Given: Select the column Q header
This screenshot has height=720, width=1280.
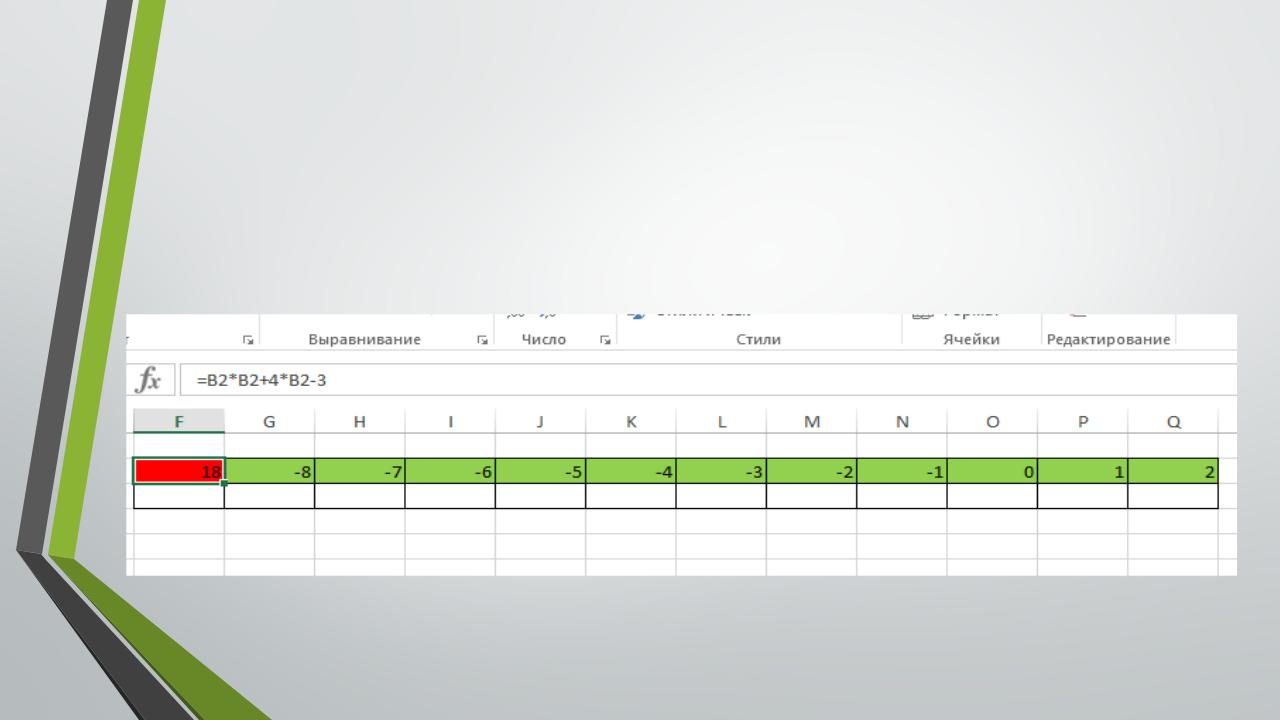Looking at the screenshot, I should [x=1173, y=421].
